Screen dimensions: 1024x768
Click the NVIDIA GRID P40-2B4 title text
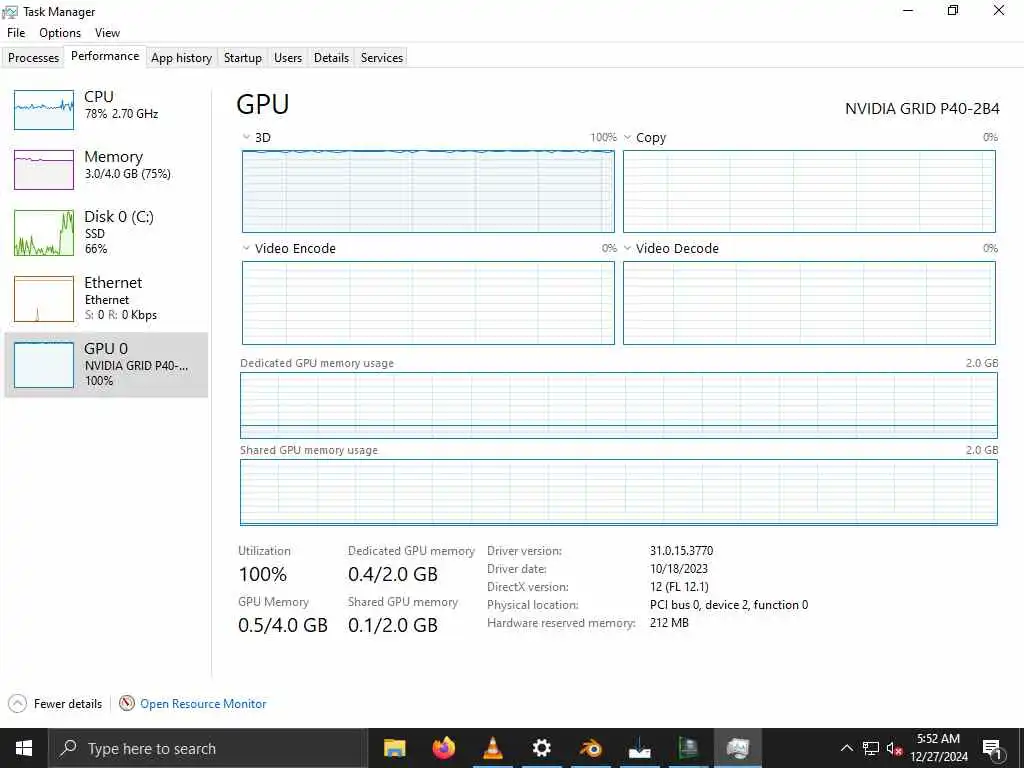point(922,108)
